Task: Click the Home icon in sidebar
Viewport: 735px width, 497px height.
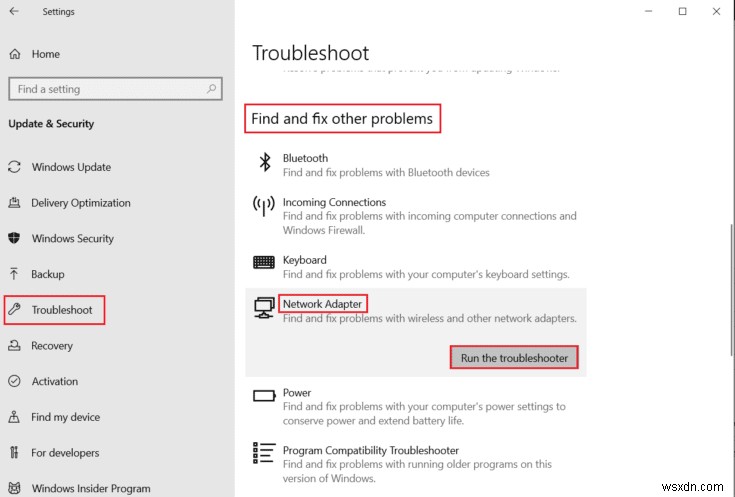Action: tap(14, 54)
